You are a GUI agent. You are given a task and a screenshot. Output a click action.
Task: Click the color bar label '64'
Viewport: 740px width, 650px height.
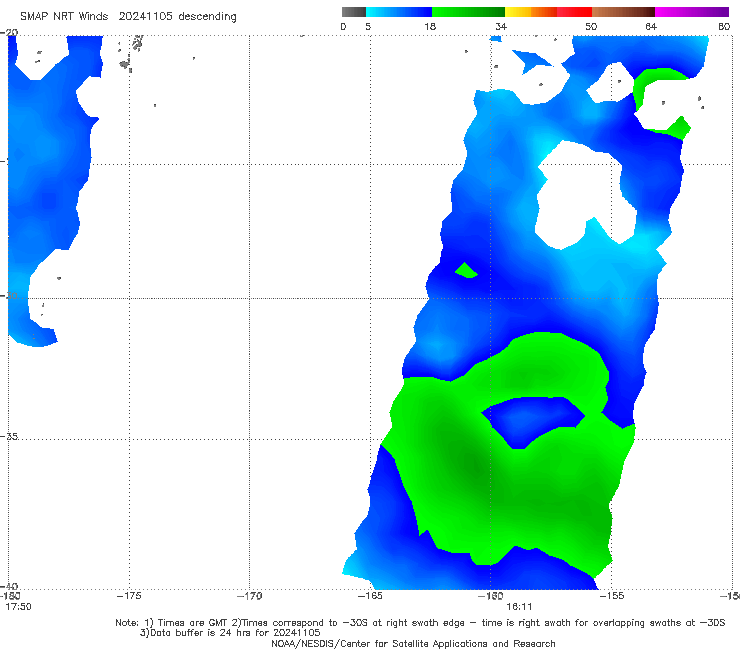(x=651, y=26)
